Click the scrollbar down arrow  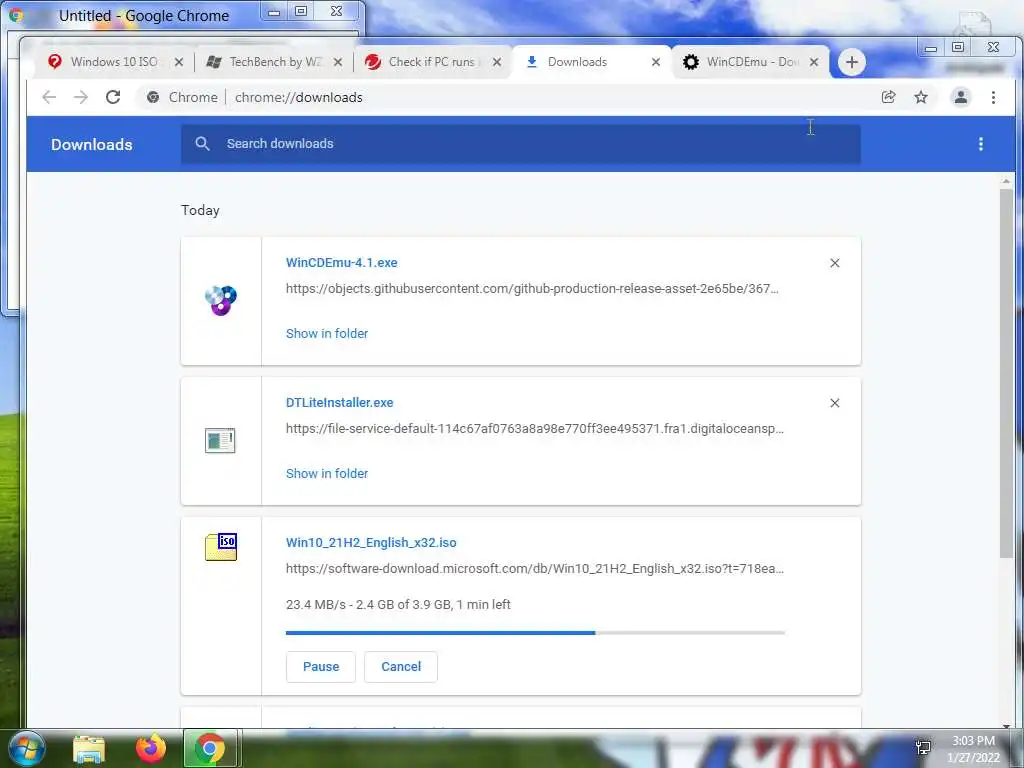[x=1006, y=724]
